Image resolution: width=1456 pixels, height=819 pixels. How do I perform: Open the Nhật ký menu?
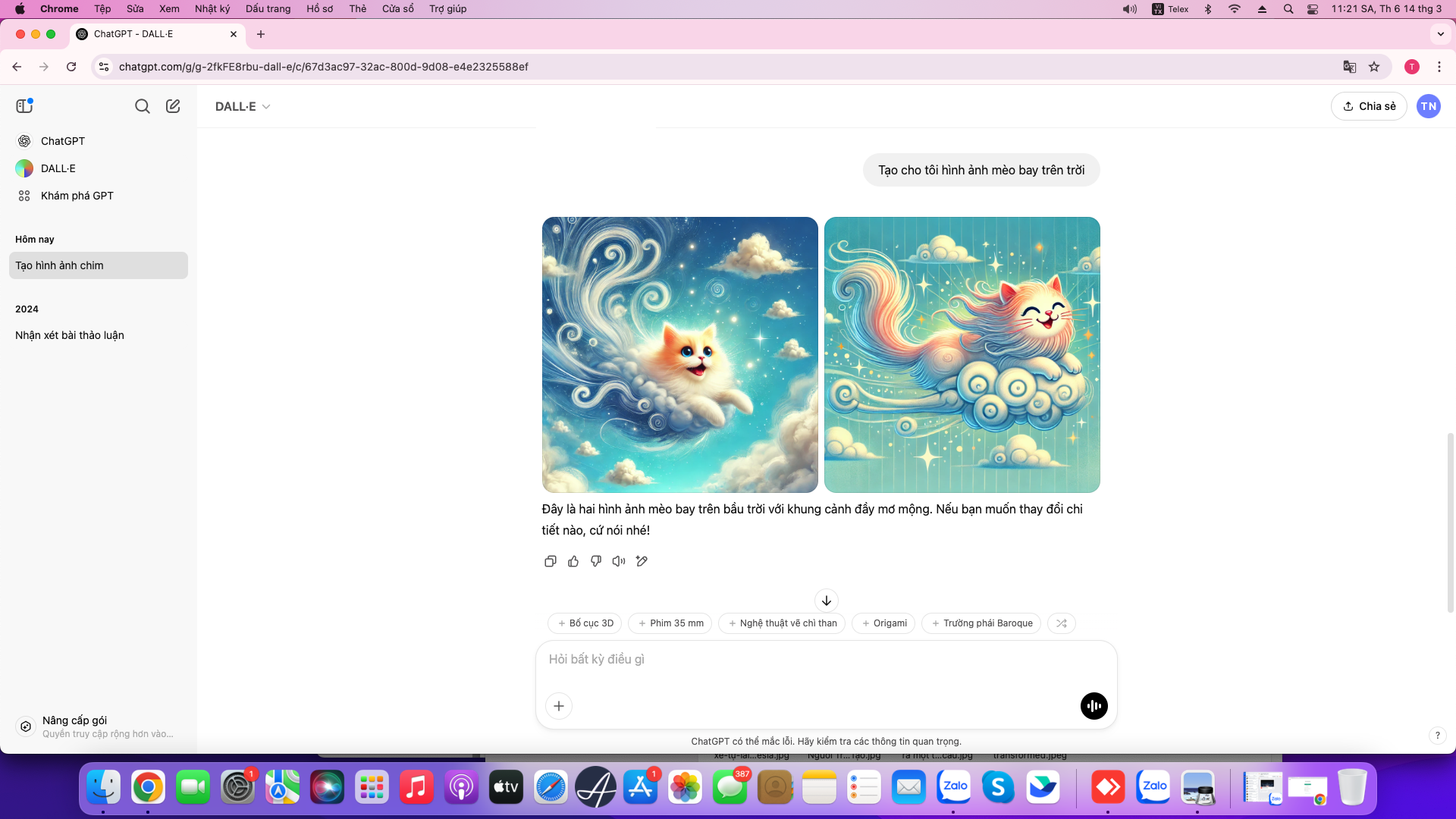tap(212, 9)
